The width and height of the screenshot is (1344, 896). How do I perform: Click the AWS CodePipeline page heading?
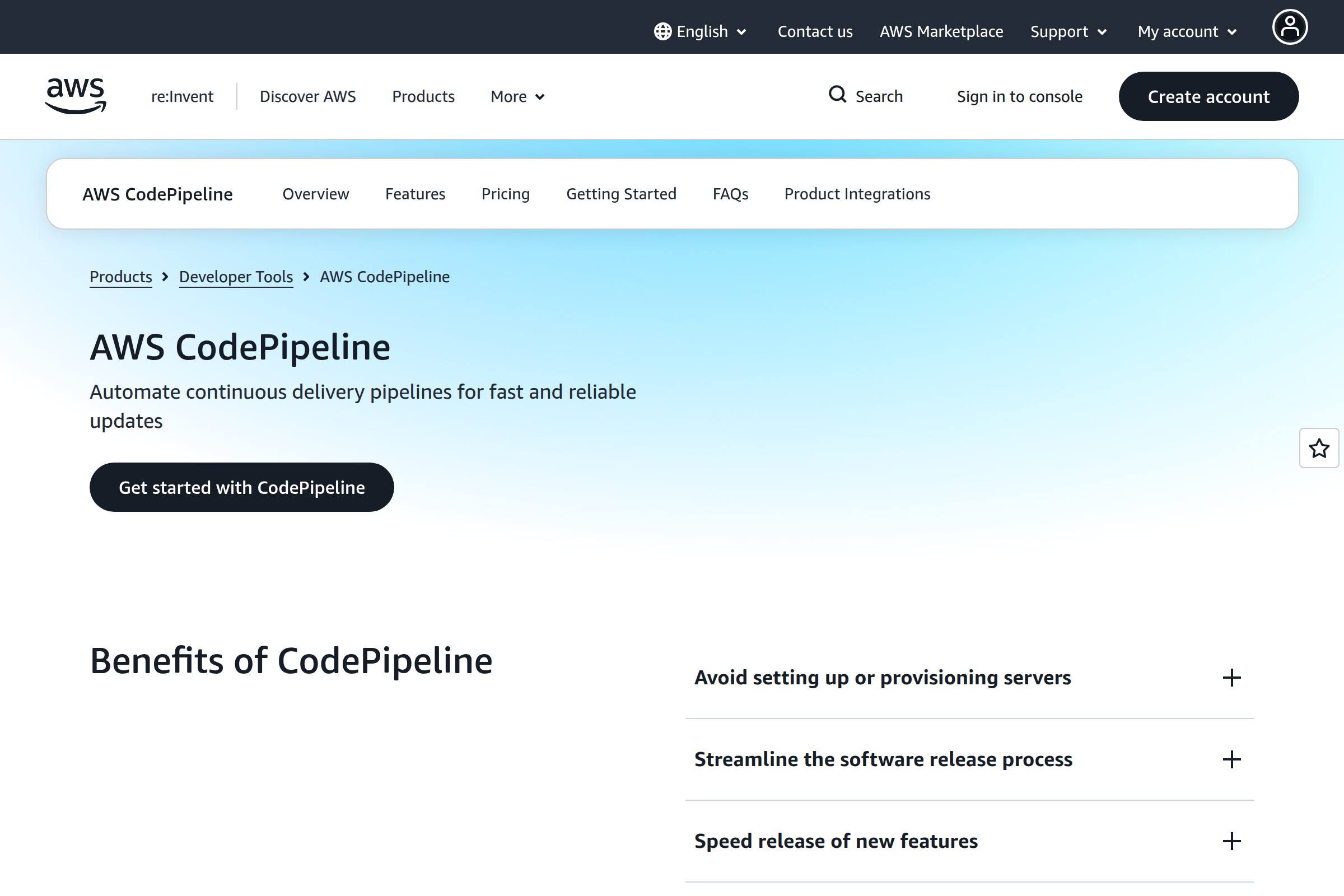pos(240,347)
